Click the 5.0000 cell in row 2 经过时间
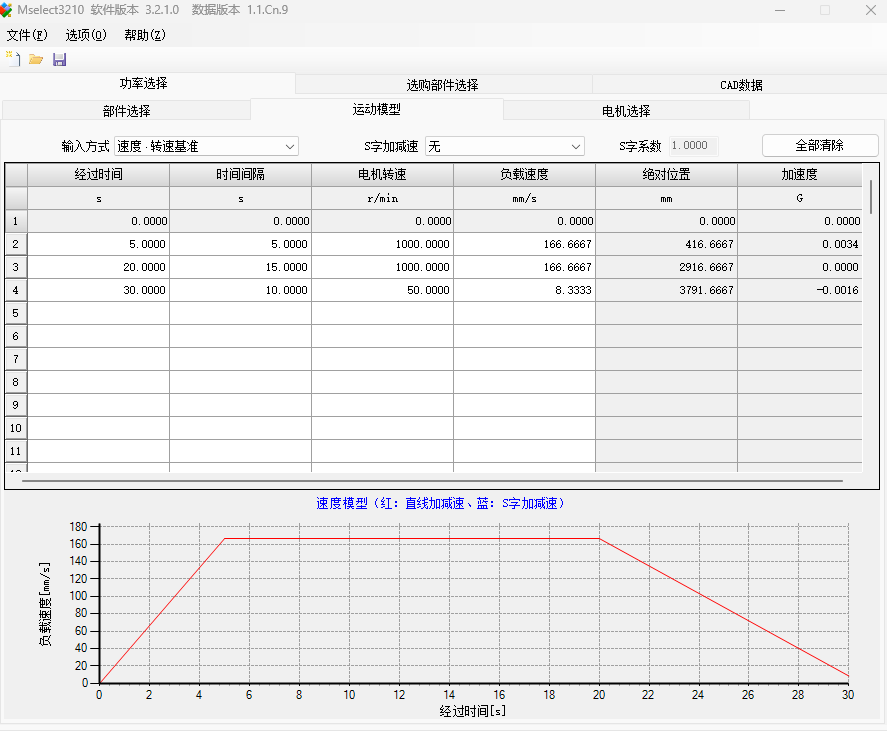Viewport: 887px width, 731px height. (98, 244)
